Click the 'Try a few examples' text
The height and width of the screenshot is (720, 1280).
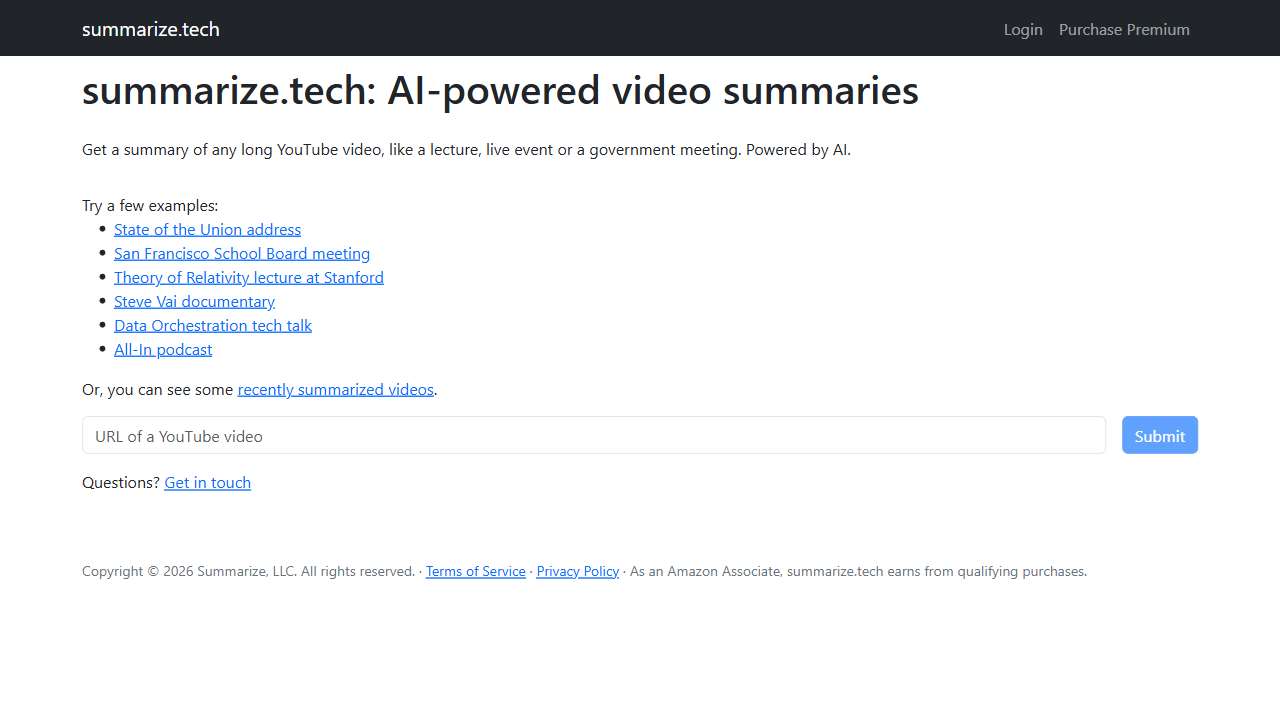click(x=150, y=205)
